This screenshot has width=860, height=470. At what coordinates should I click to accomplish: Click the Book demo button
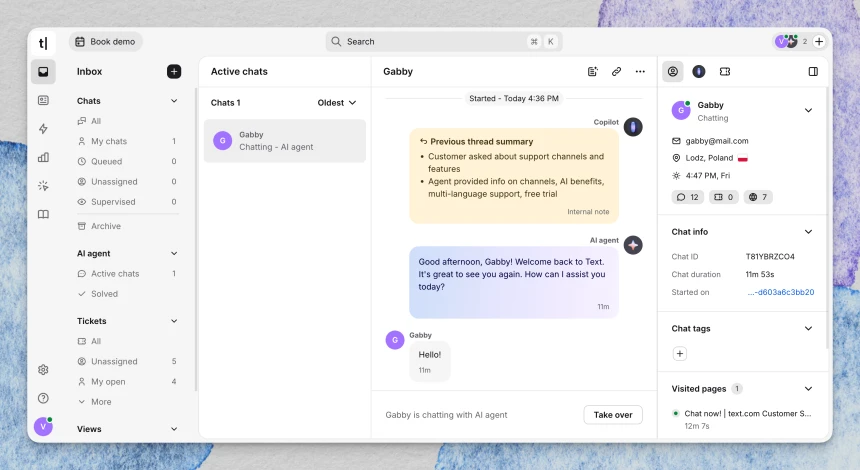click(x=105, y=42)
